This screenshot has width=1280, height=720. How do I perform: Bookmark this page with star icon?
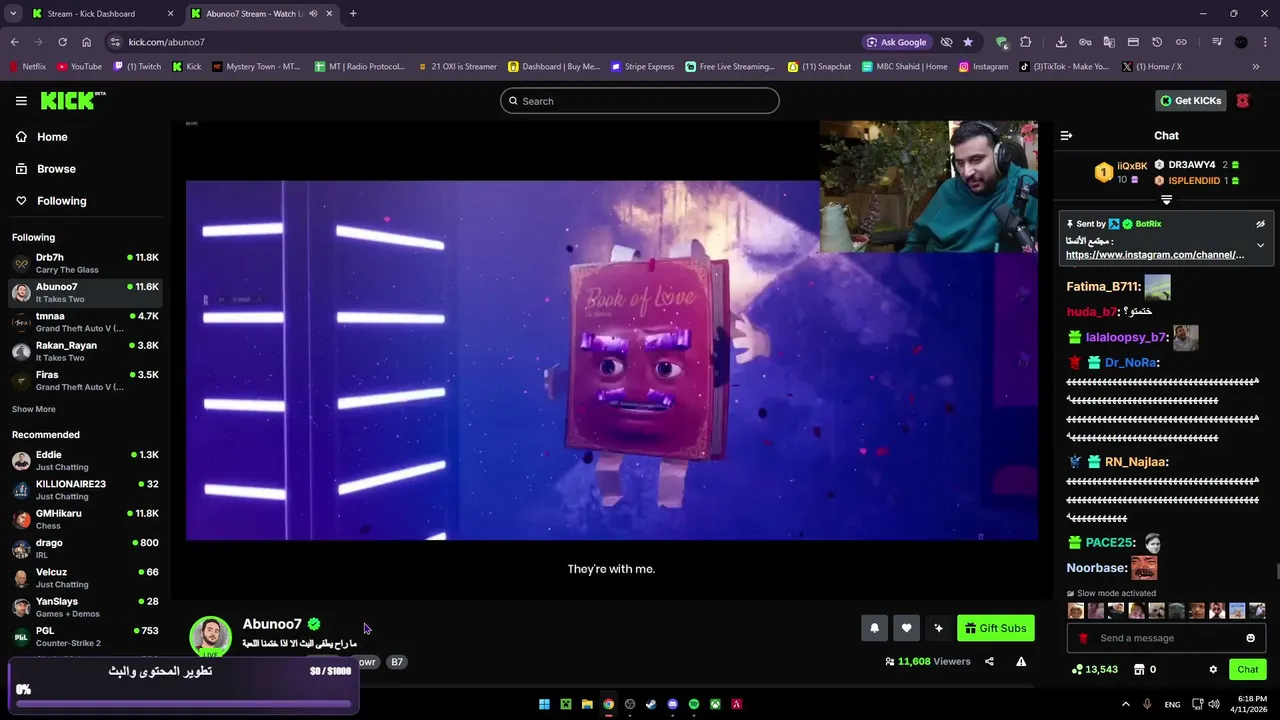tap(968, 42)
